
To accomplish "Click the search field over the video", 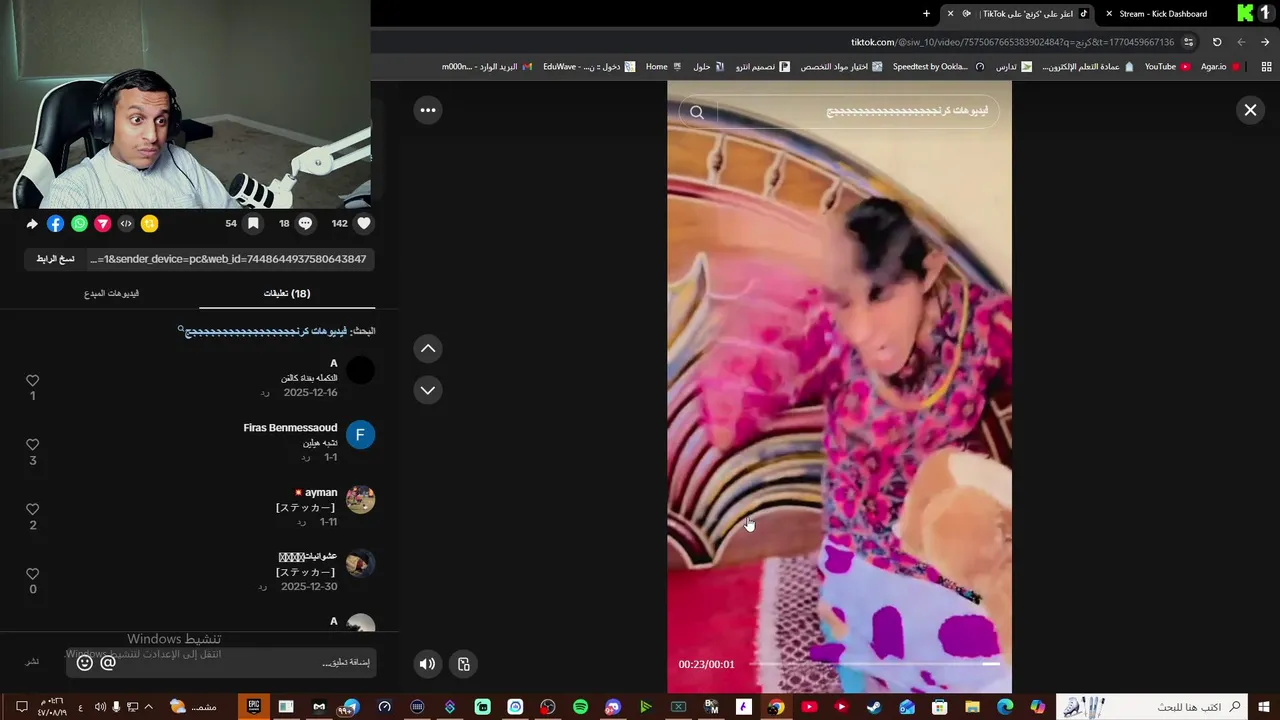I will coord(840,111).
